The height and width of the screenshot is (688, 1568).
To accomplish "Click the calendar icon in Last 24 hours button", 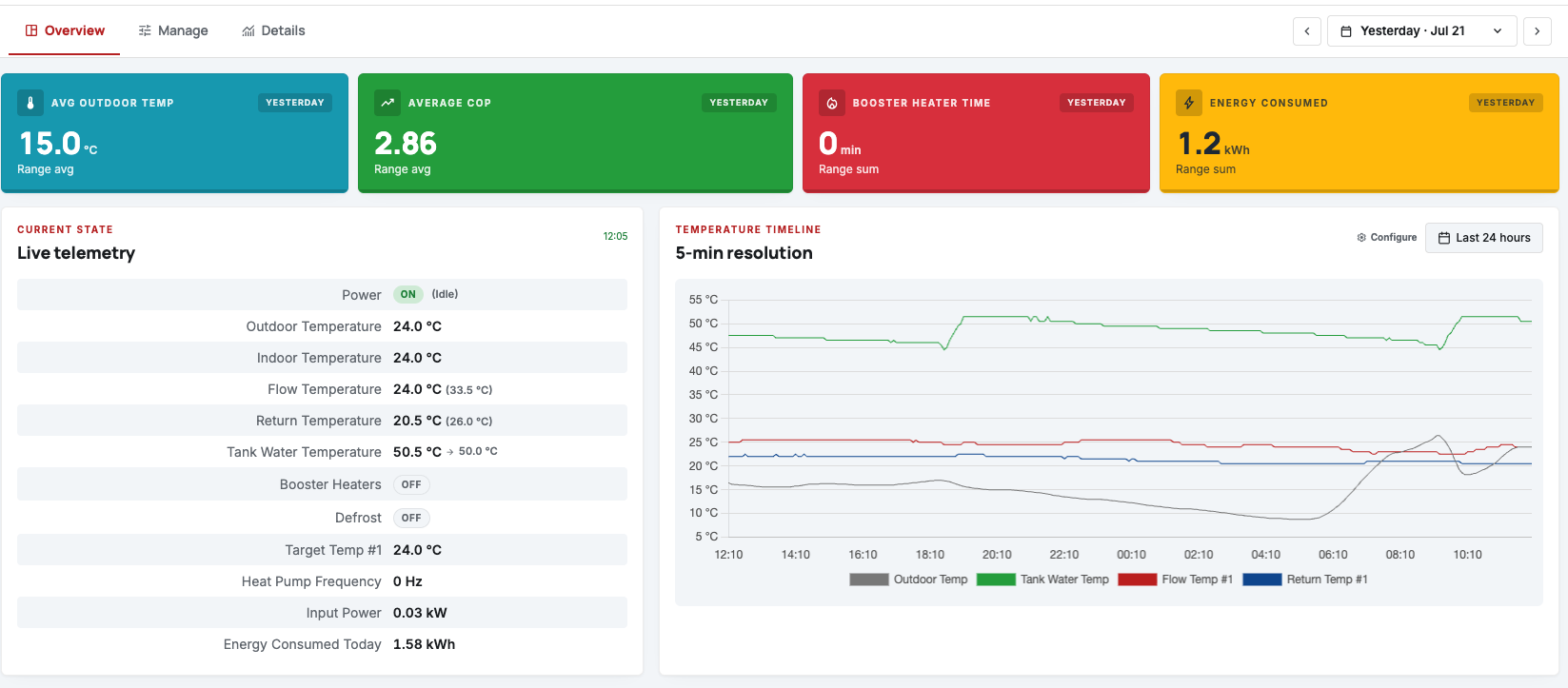I will (1444, 238).
